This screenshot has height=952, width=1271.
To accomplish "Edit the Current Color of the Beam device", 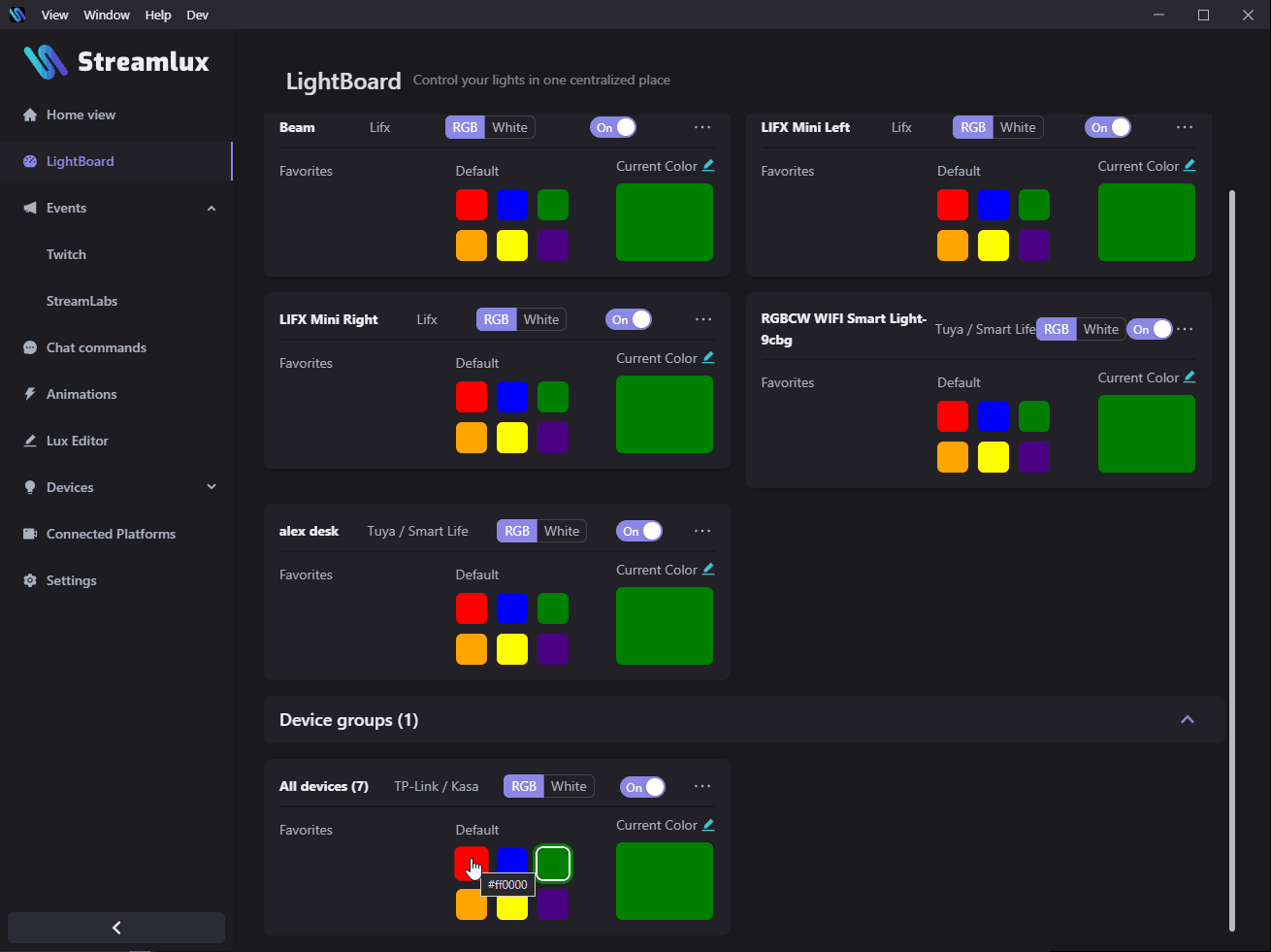I will click(707, 165).
